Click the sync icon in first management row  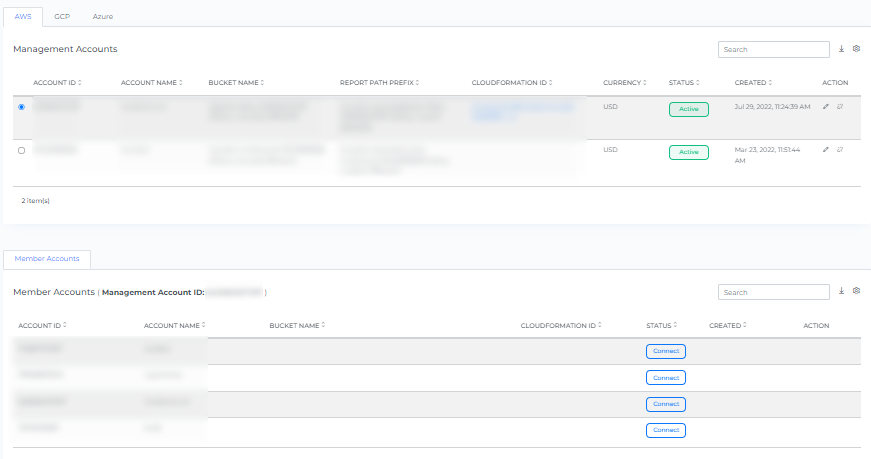click(x=840, y=107)
